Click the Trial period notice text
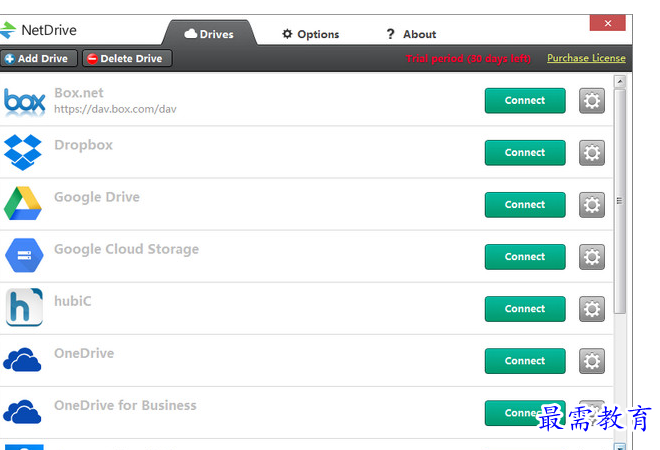This screenshot has width=660, height=450. point(468,59)
